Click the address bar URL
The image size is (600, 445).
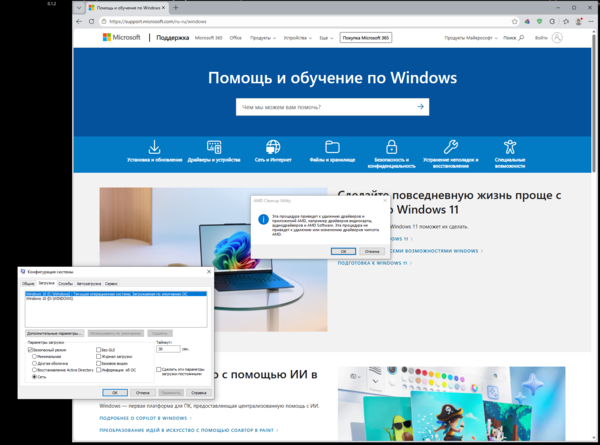coord(158,21)
